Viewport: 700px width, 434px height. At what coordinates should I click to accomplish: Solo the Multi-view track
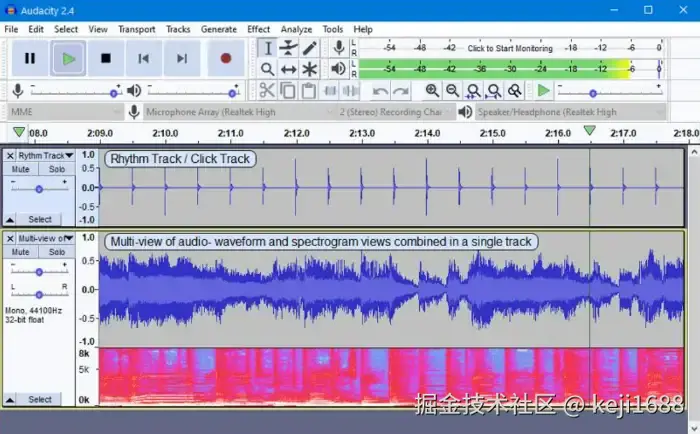tap(57, 252)
